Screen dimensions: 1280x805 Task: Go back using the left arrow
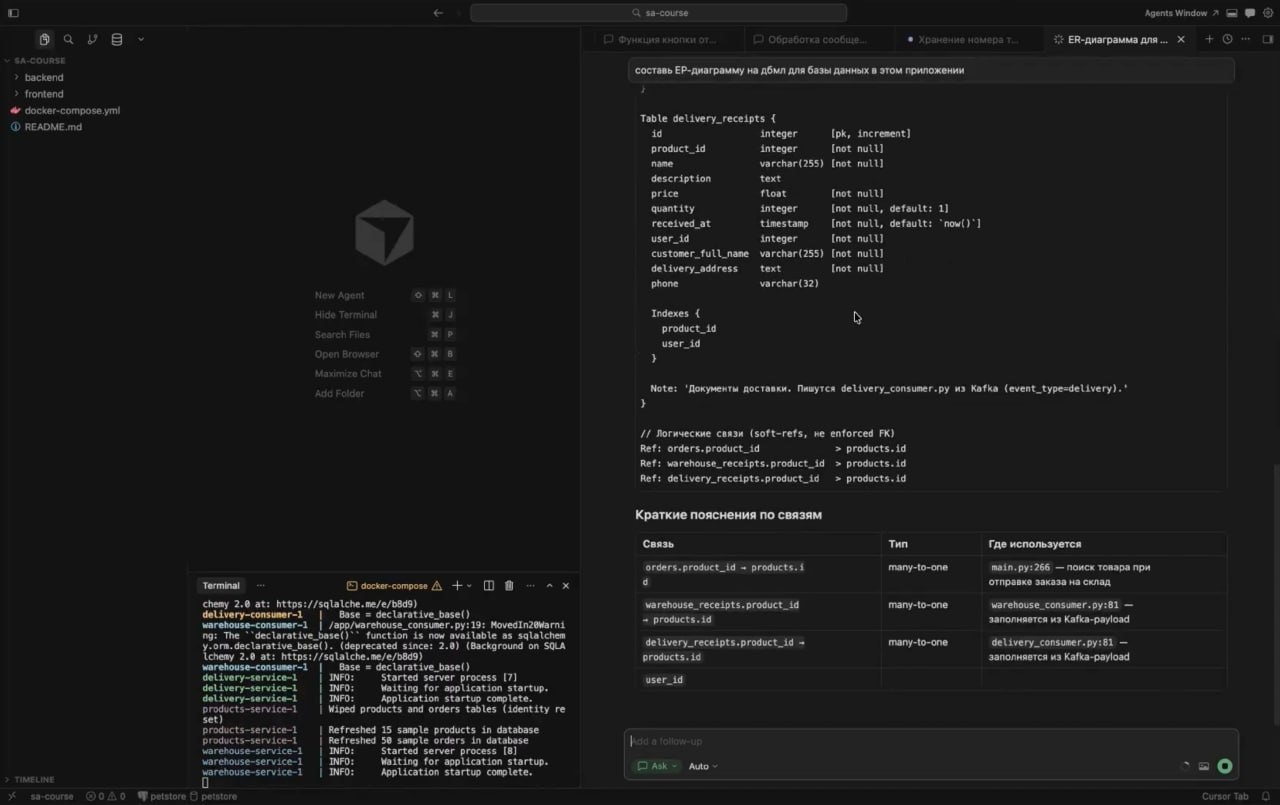point(438,13)
